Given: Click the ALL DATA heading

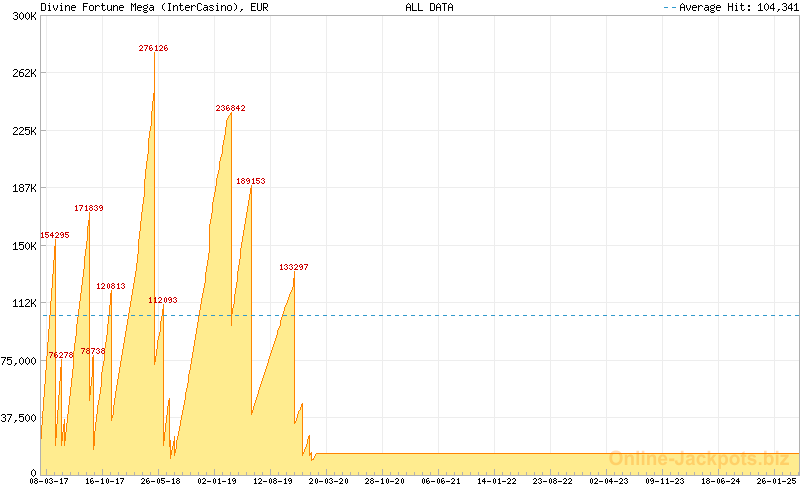Looking at the screenshot, I should click(429, 7).
